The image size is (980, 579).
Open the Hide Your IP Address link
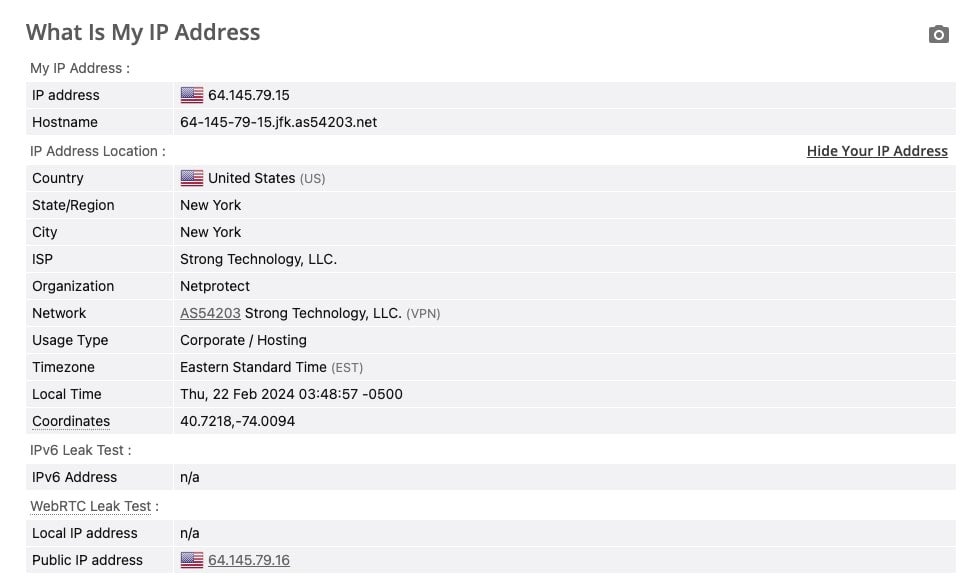click(x=877, y=151)
